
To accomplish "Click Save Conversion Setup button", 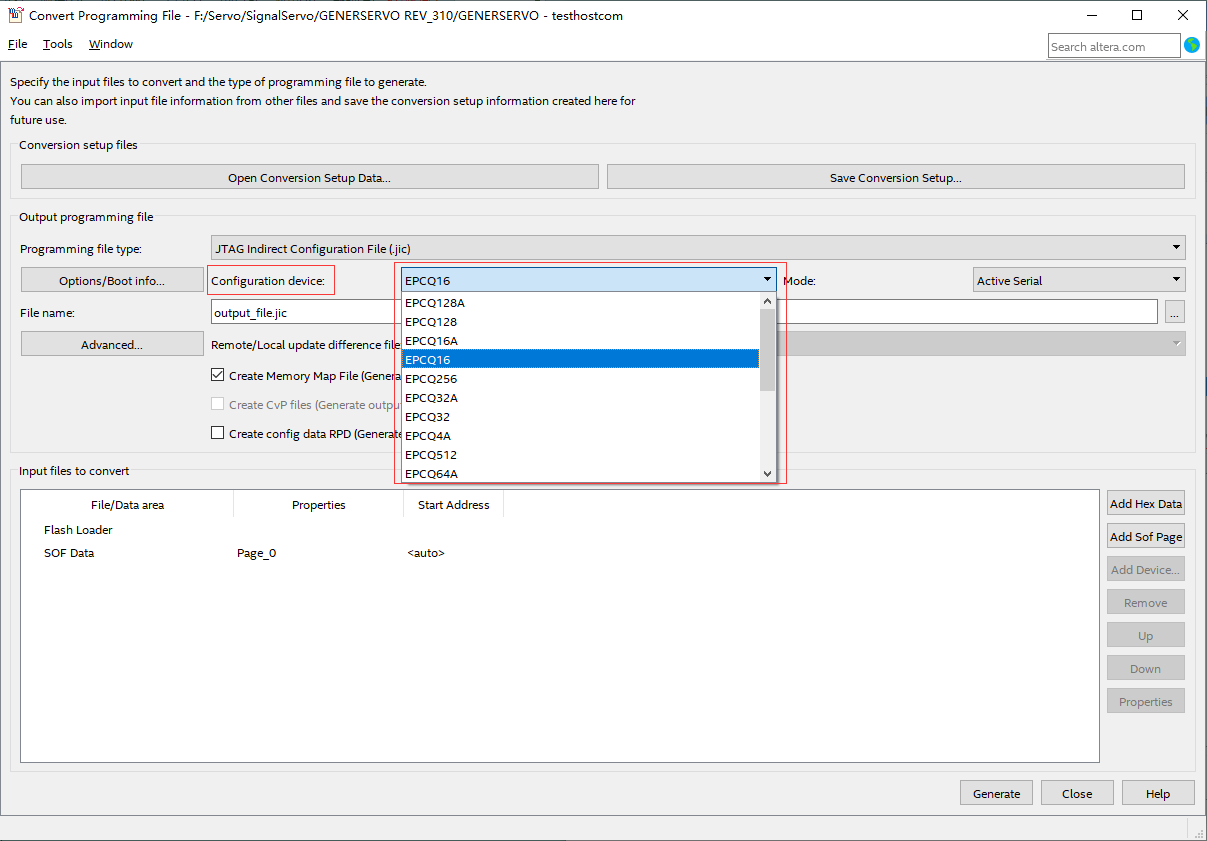I will pos(896,177).
